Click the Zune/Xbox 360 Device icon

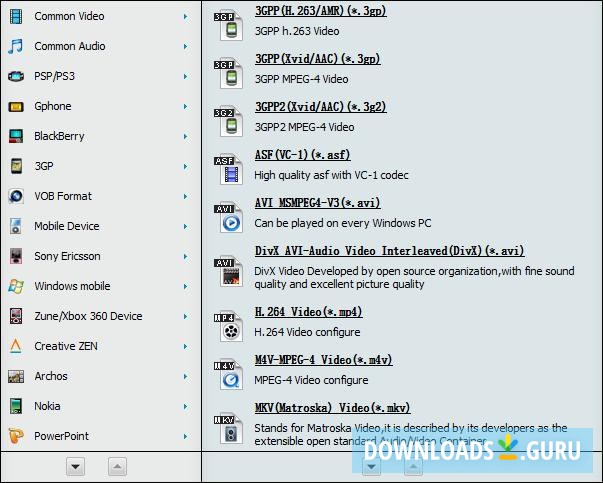tap(16, 316)
